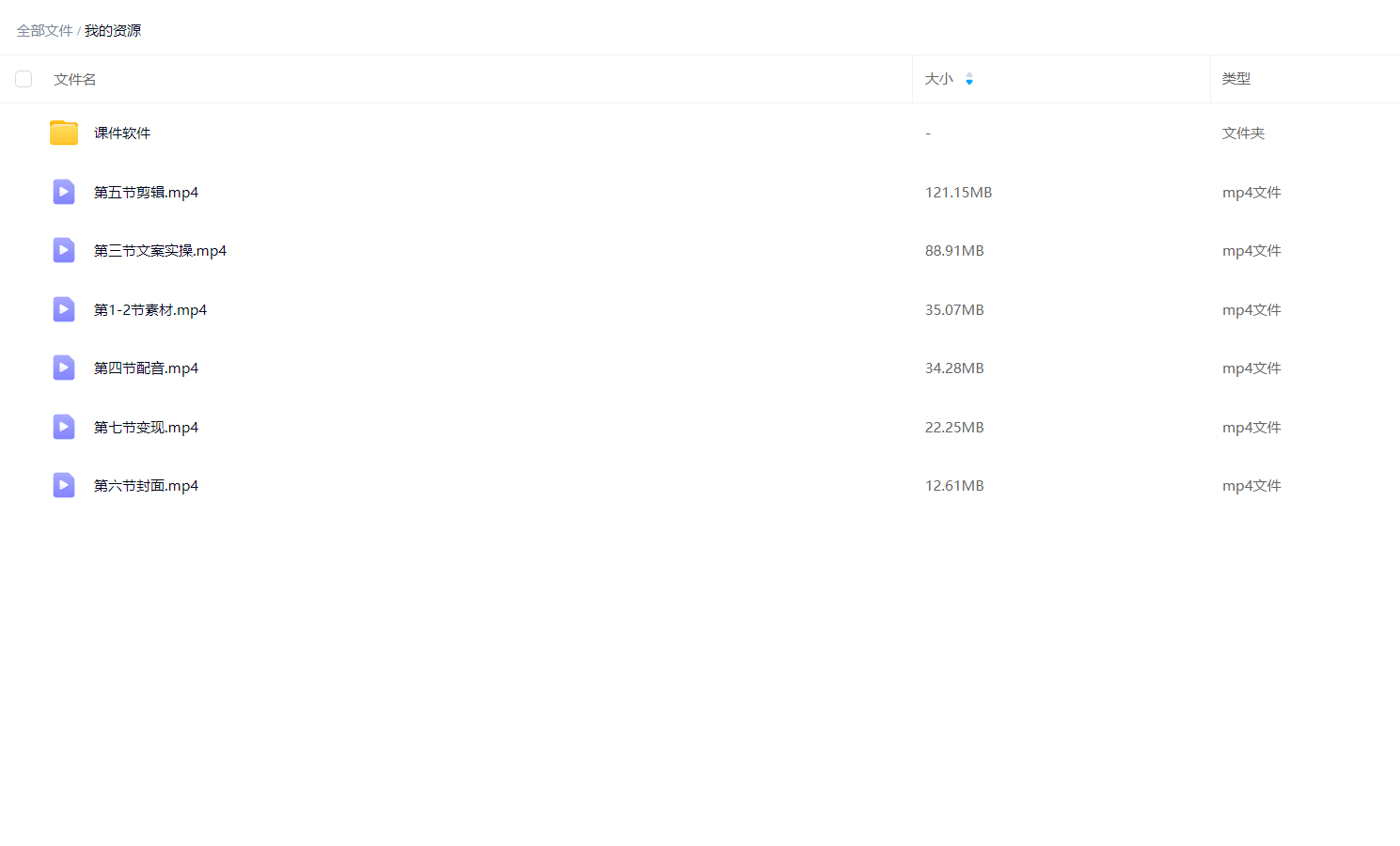Click the video icon for 第五节剪辑.mp4
The image size is (1400, 846).
click(x=64, y=192)
